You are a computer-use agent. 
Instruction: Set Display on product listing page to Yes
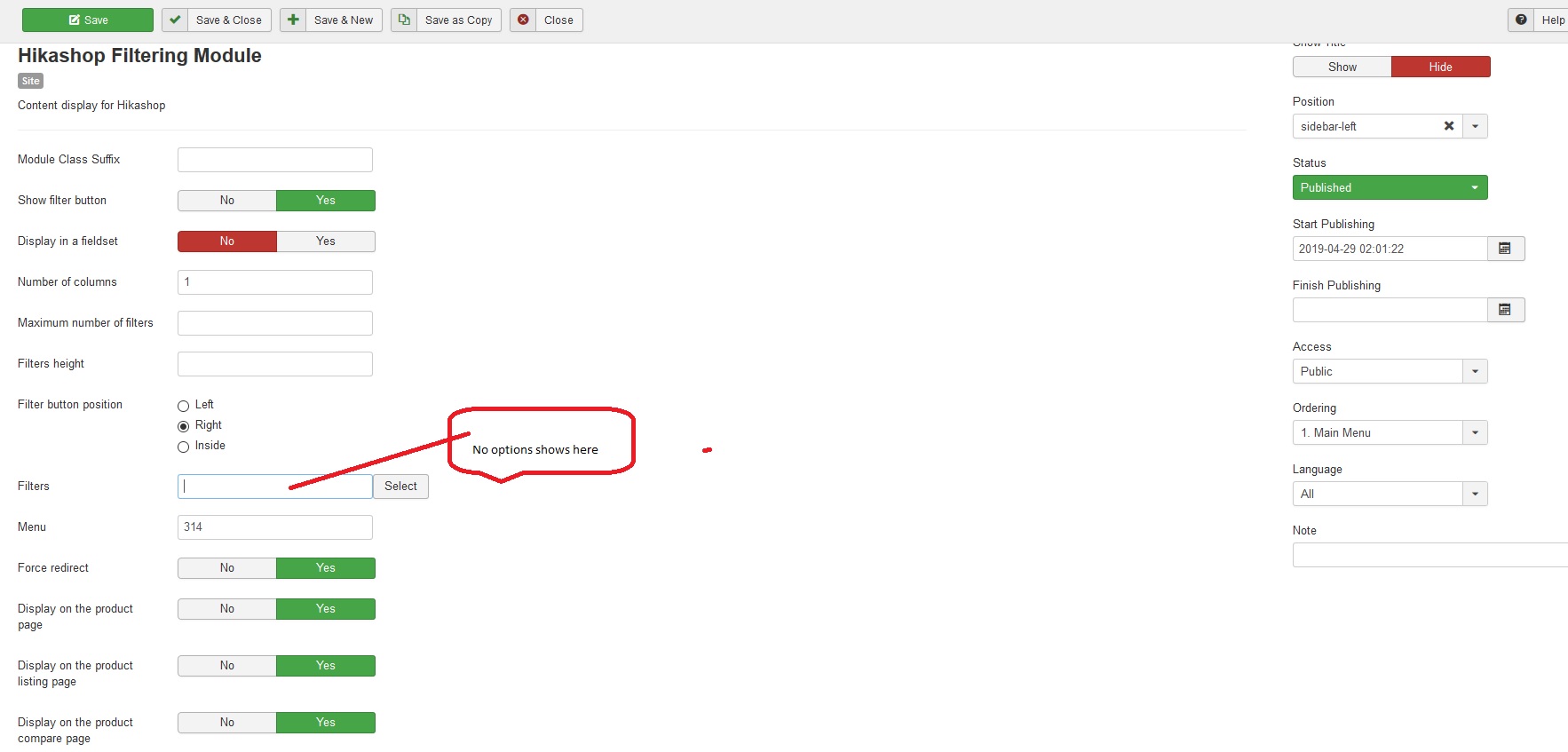(326, 666)
